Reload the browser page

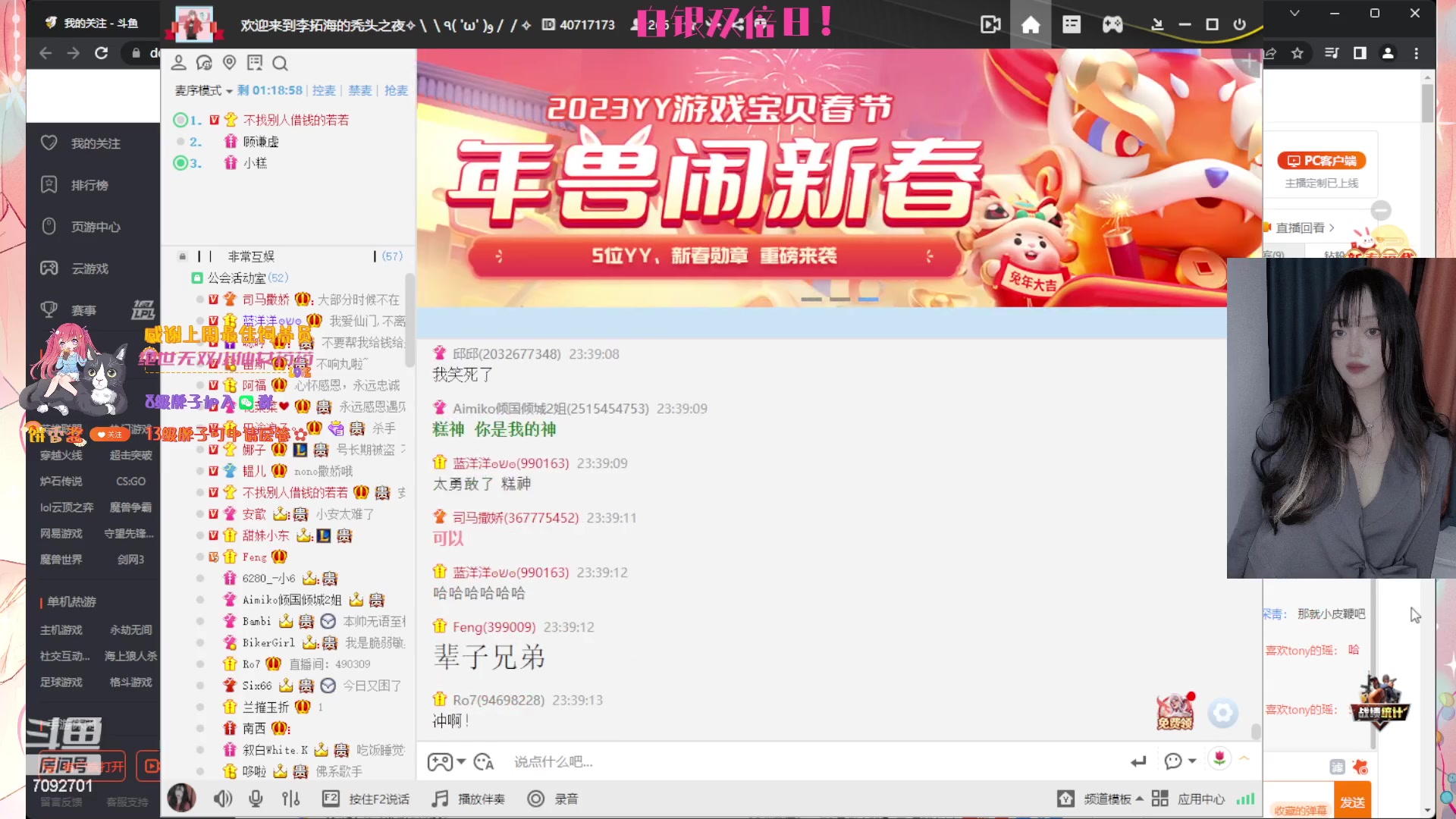(x=101, y=53)
